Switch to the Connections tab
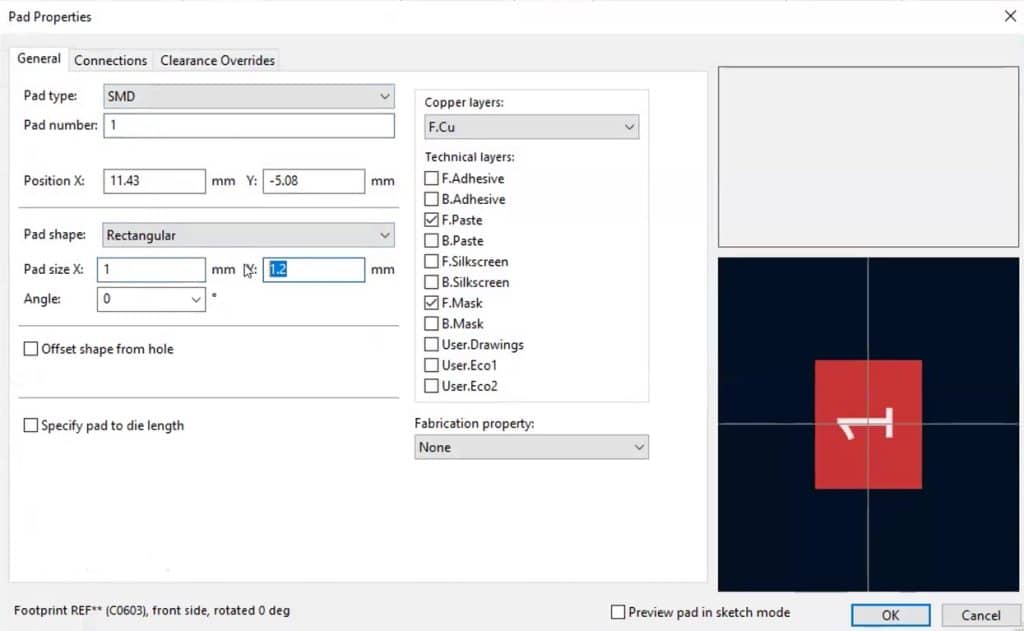Viewport: 1024px width, 631px height. coord(110,60)
